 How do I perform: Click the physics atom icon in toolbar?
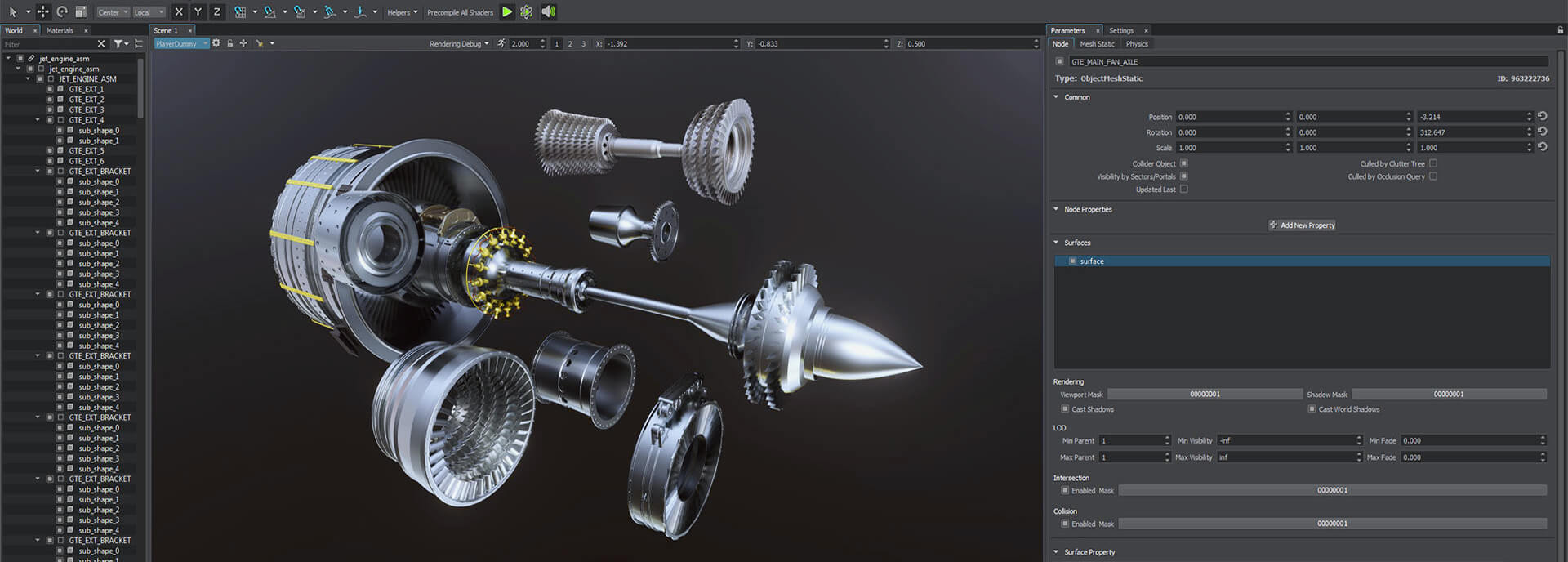pyautogui.click(x=527, y=11)
